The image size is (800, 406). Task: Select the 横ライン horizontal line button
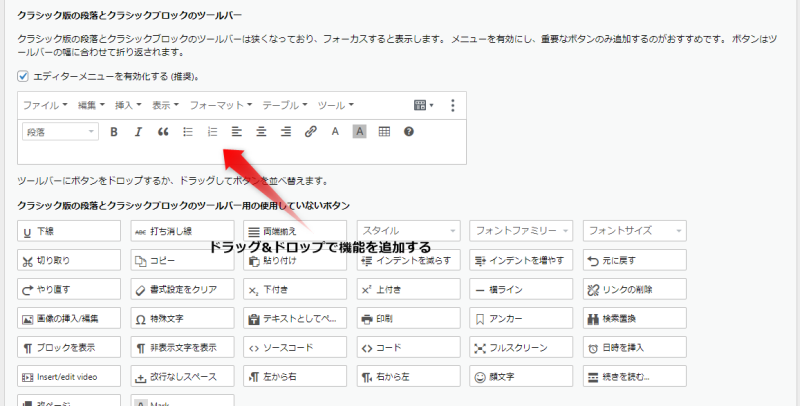(x=521, y=289)
